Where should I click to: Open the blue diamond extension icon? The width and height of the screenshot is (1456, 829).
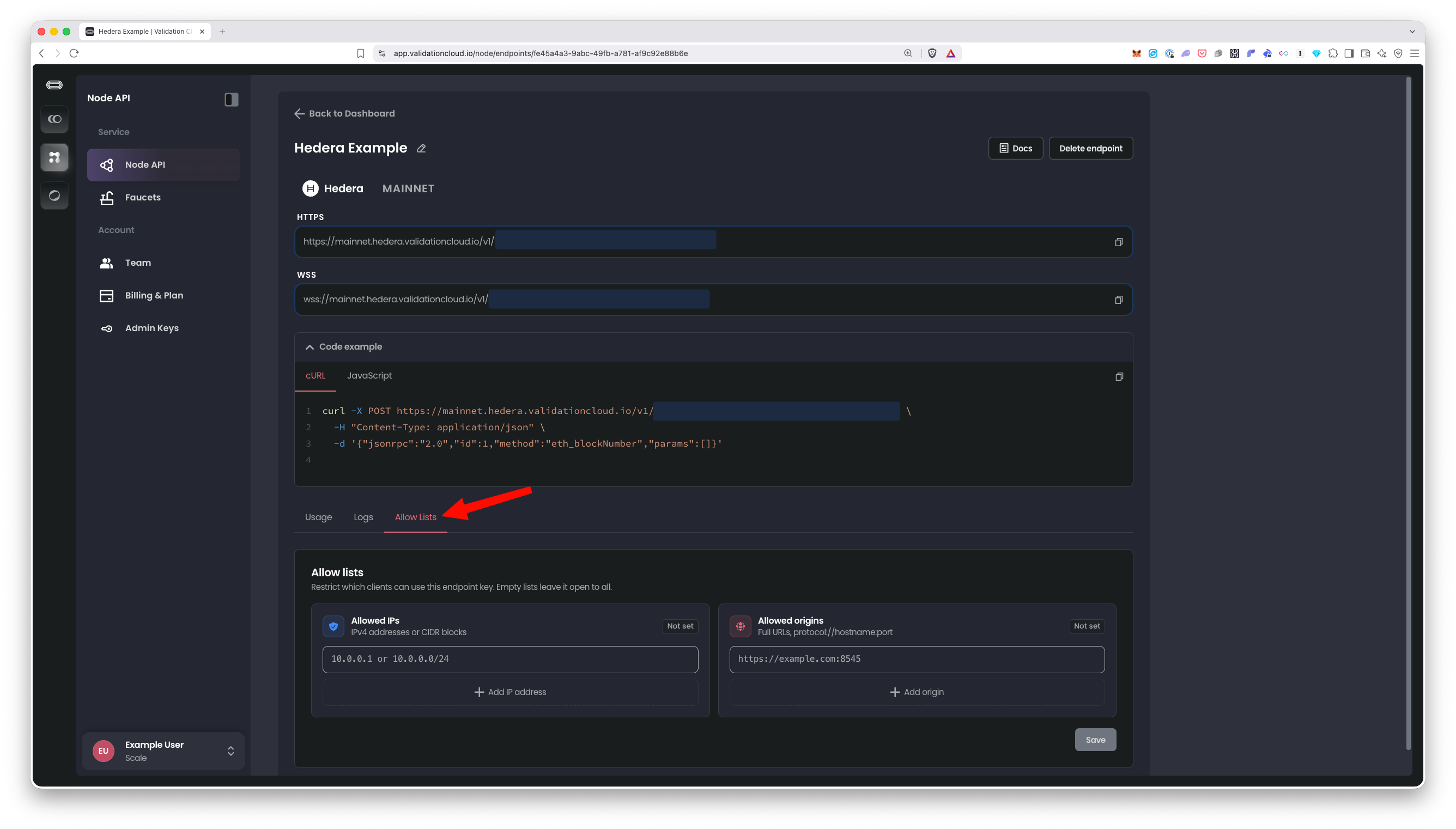tap(1317, 53)
